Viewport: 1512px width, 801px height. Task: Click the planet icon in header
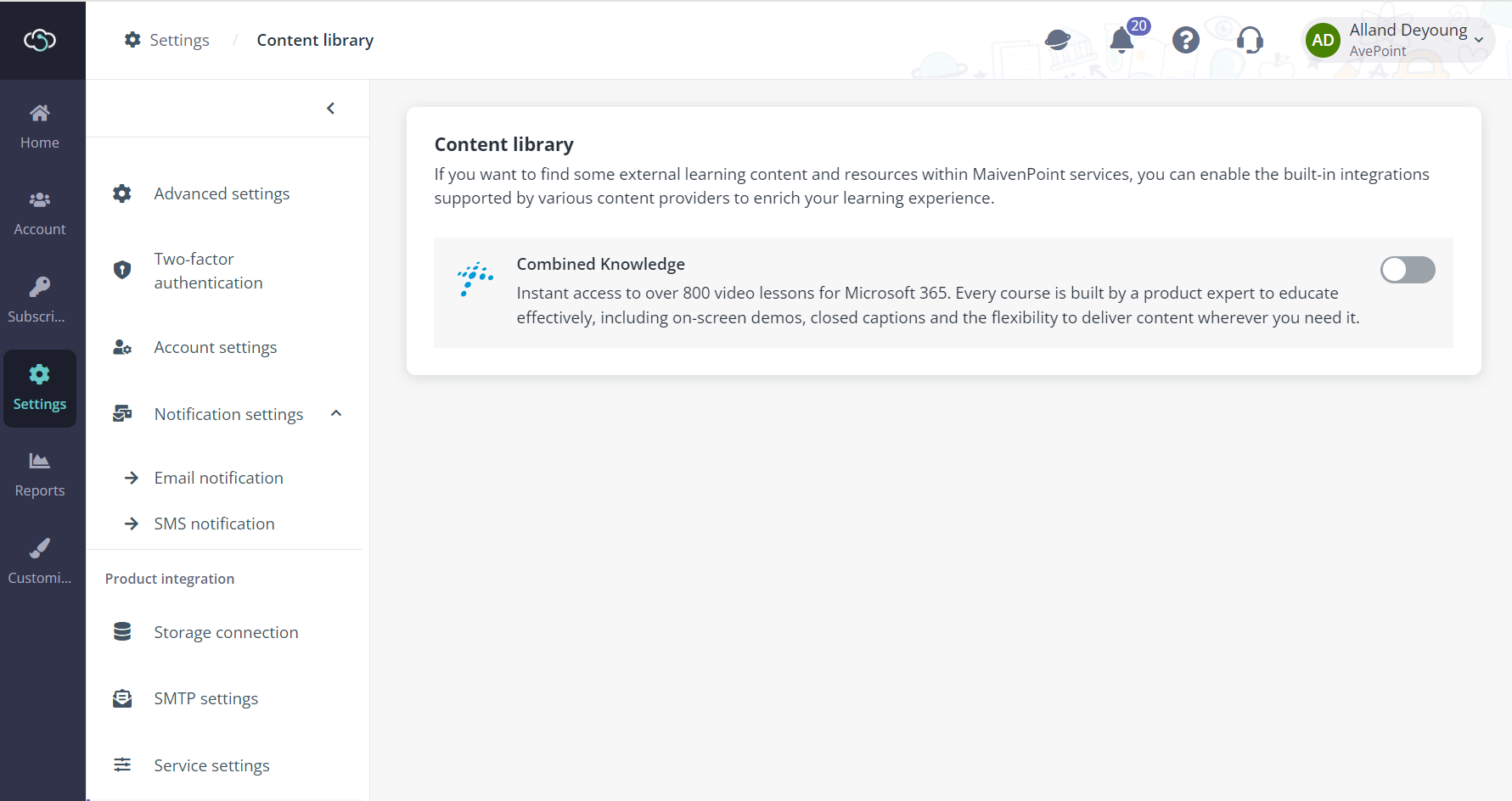pyautogui.click(x=1057, y=40)
